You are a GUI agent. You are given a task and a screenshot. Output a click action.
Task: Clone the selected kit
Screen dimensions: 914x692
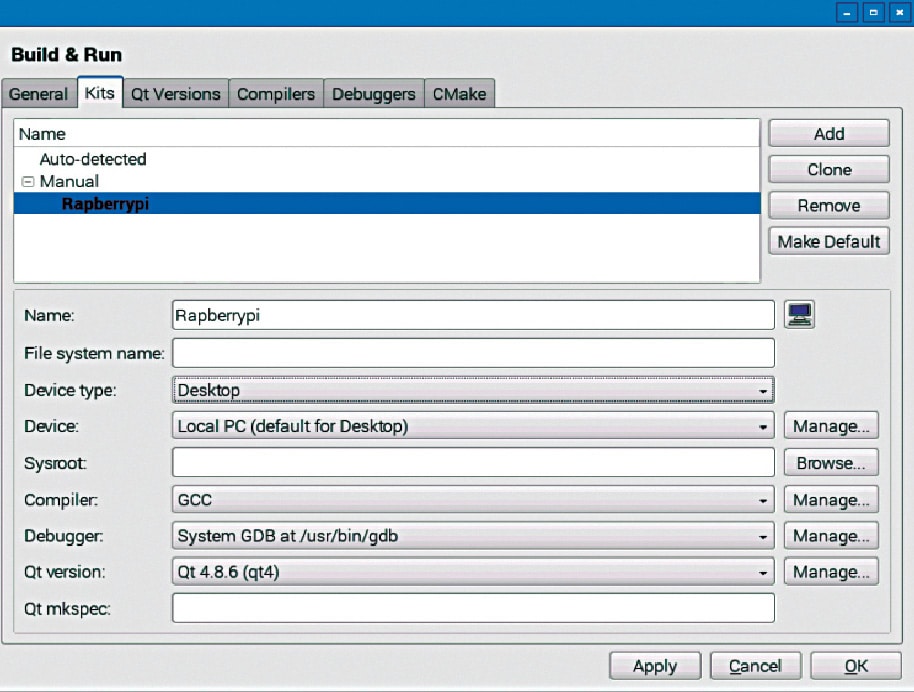pos(828,170)
